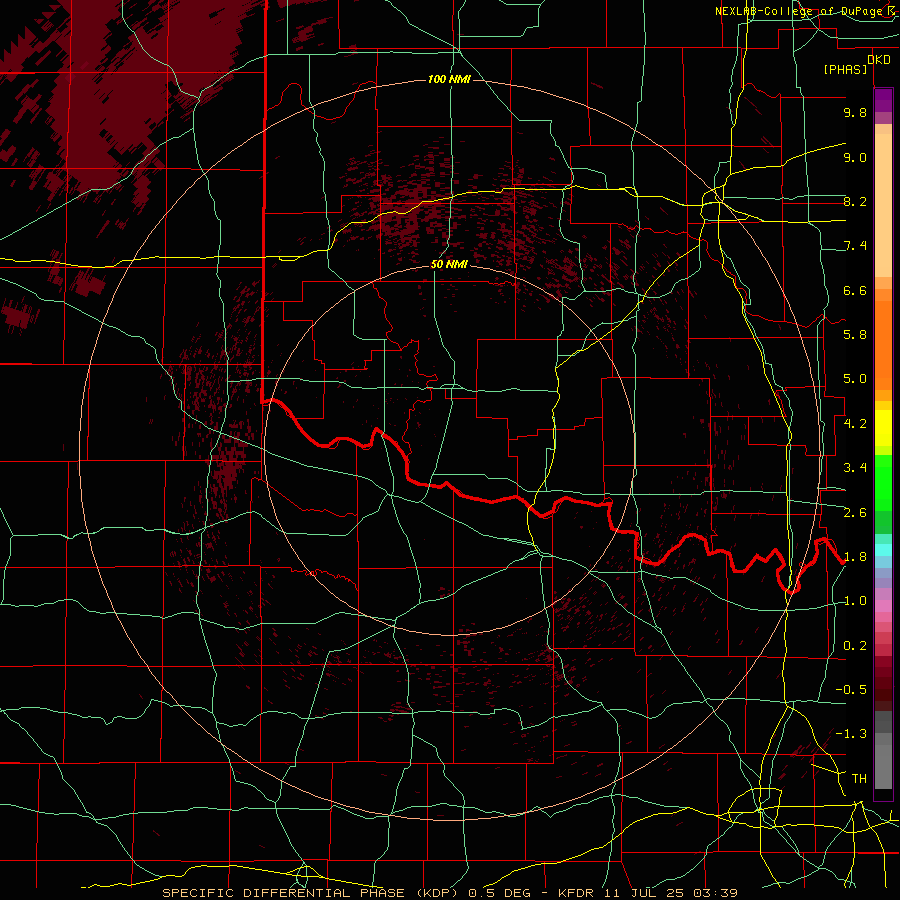Click the 2.6 value on the color scale

tap(855, 513)
